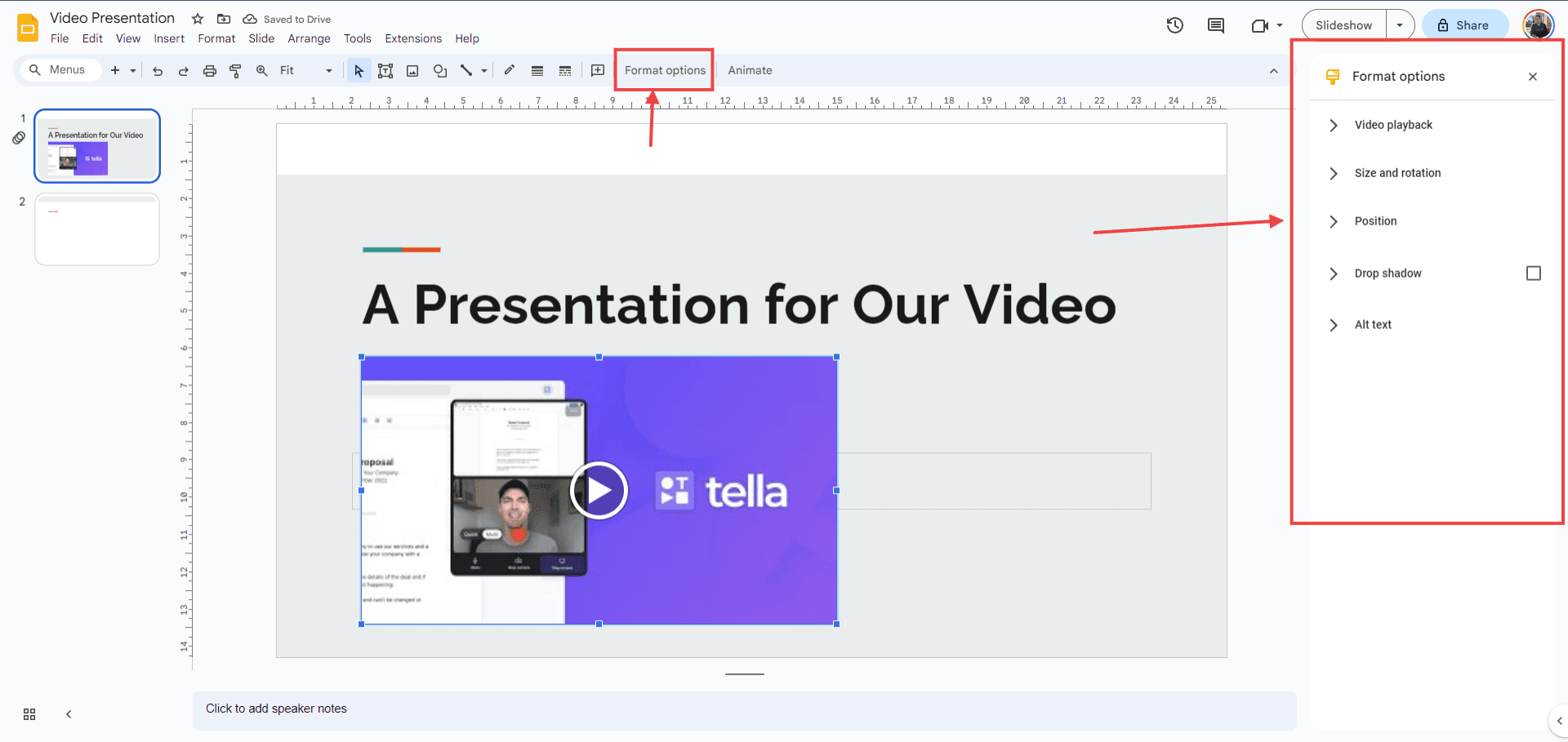
Task: Open the File menu
Action: [x=60, y=38]
